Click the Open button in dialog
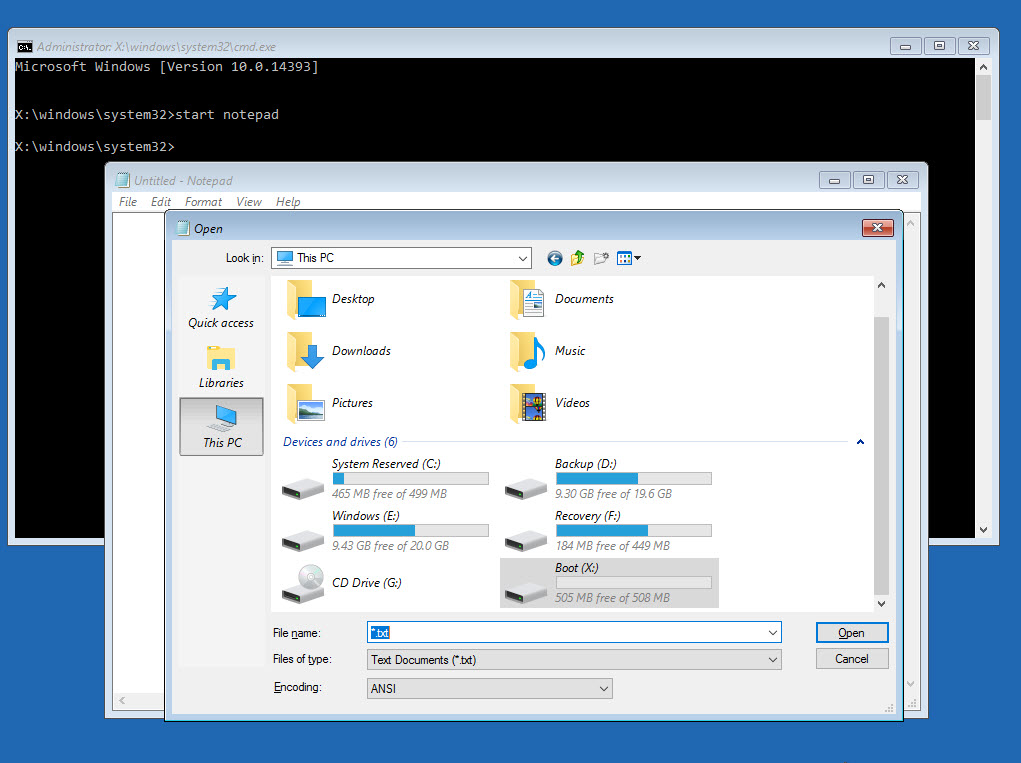The height and width of the screenshot is (763, 1021). [x=852, y=633]
